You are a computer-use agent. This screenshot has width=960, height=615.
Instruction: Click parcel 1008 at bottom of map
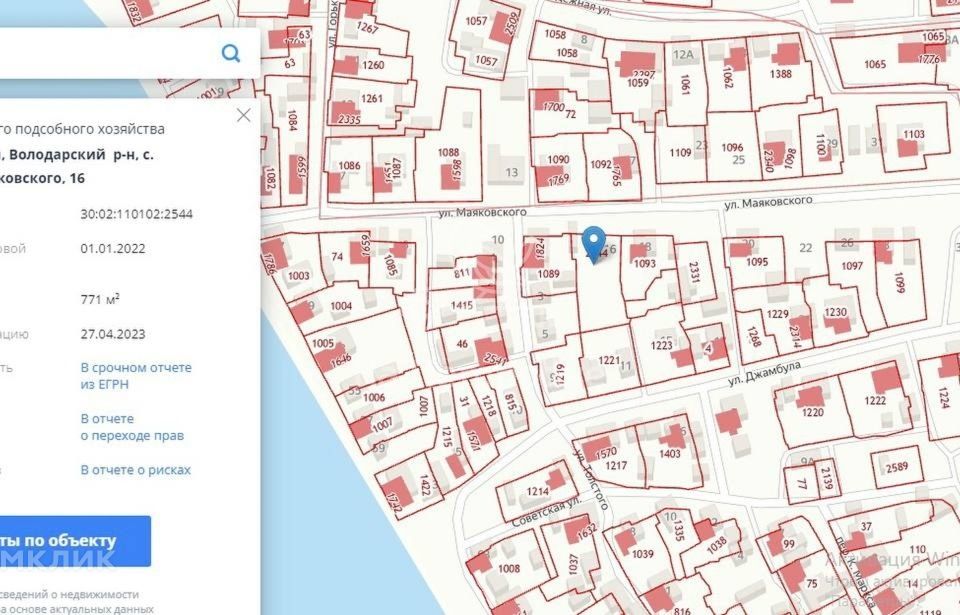pos(508,568)
